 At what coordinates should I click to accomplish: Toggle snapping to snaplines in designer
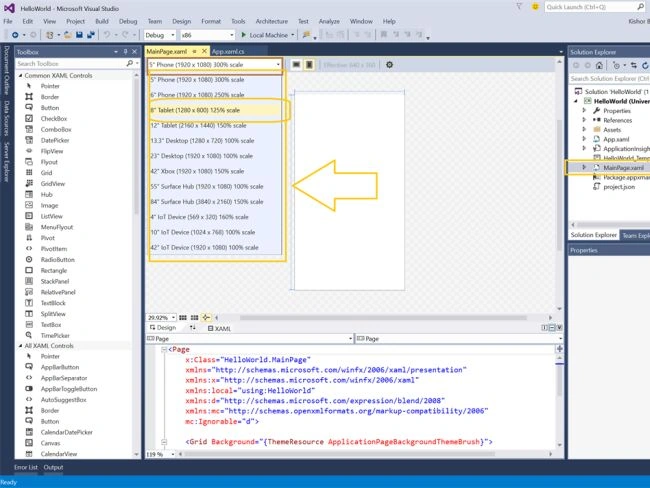click(x=206, y=318)
